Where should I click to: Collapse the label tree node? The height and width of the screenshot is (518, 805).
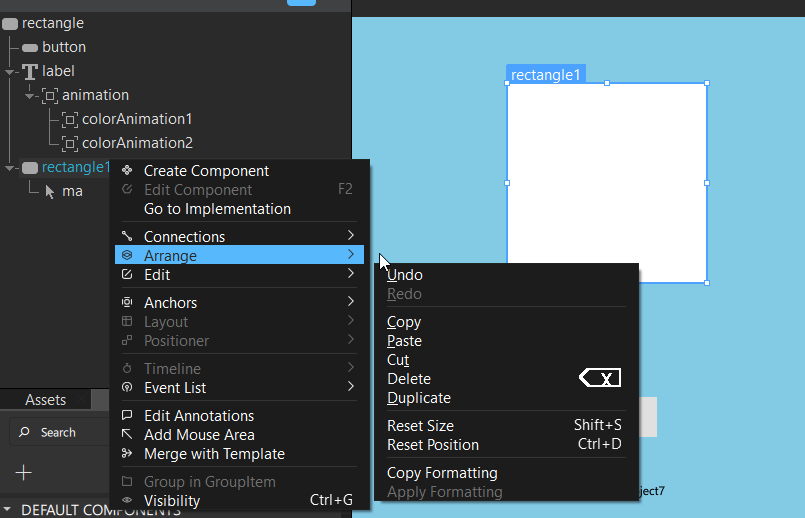tap(10, 72)
